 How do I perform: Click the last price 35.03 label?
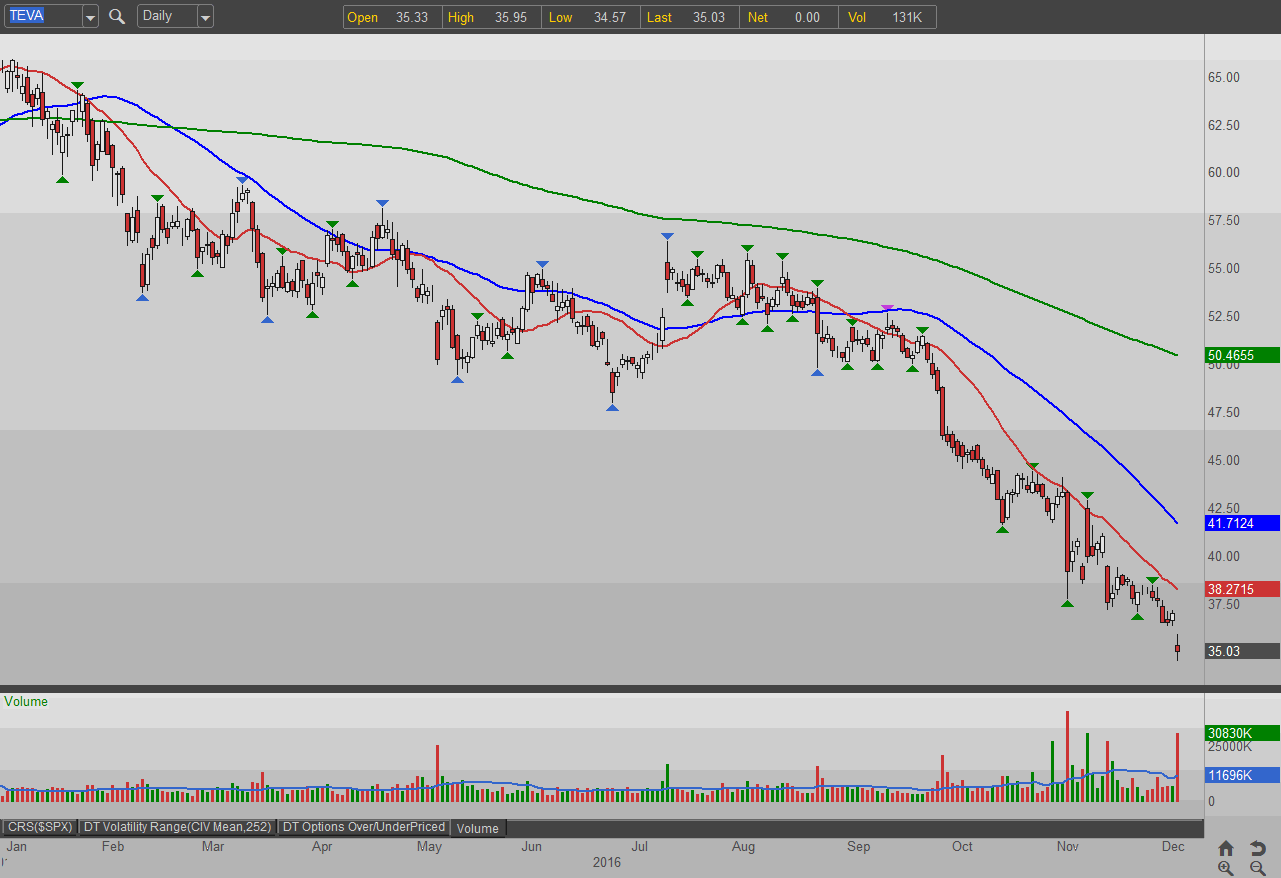pyautogui.click(x=1243, y=651)
